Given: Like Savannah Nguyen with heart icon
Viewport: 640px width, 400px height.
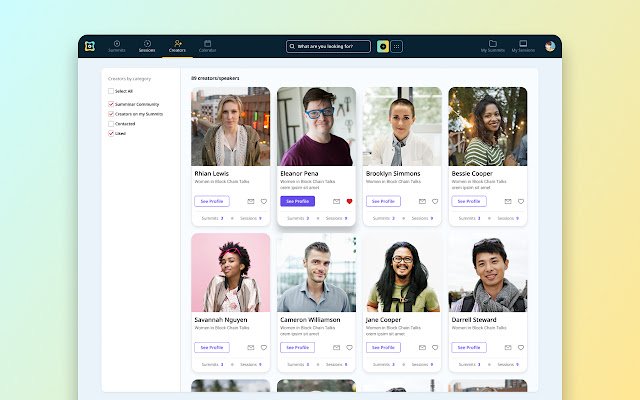Looking at the screenshot, I should (264, 347).
